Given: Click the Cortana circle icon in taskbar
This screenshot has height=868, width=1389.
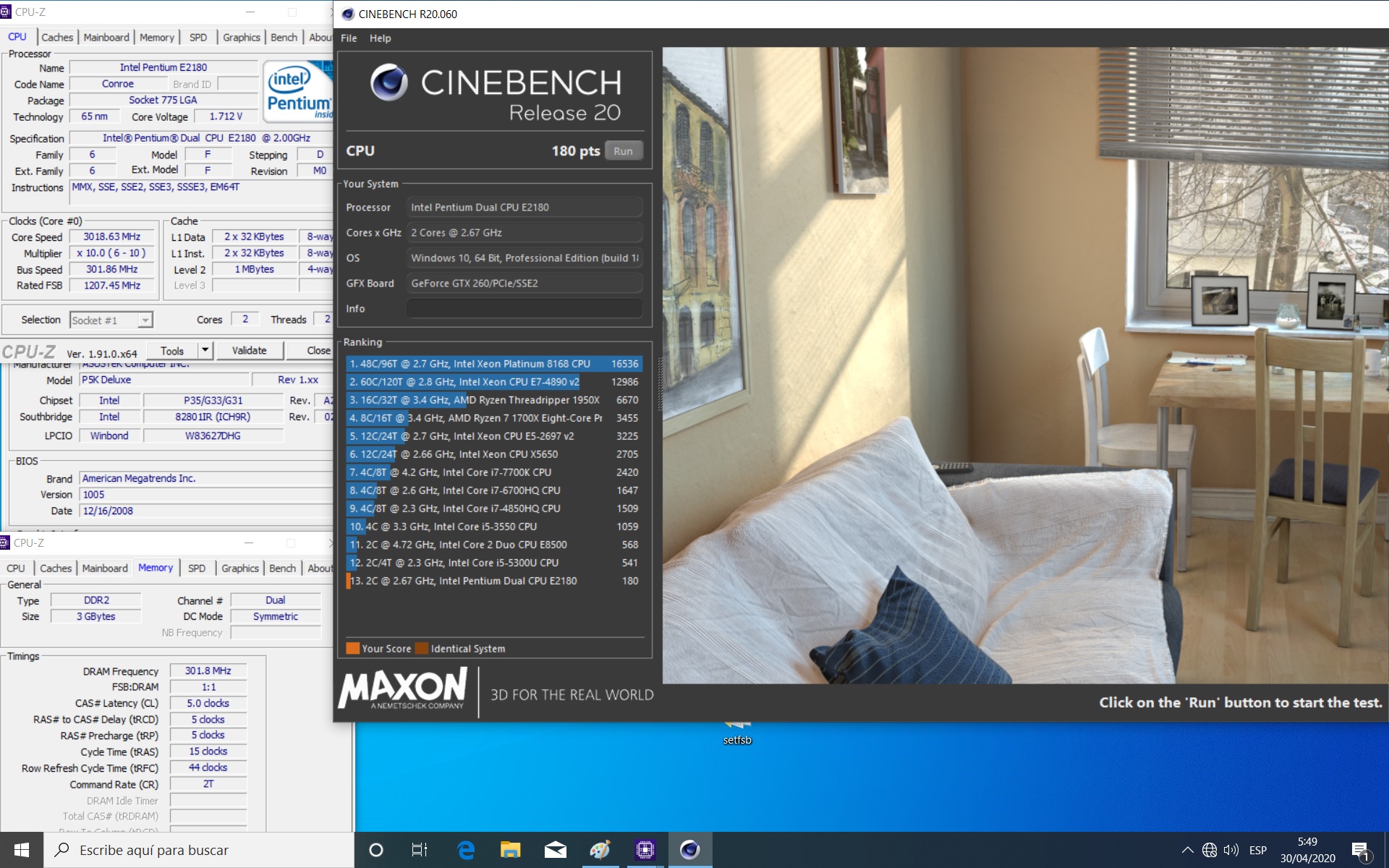Looking at the screenshot, I should pyautogui.click(x=375, y=850).
